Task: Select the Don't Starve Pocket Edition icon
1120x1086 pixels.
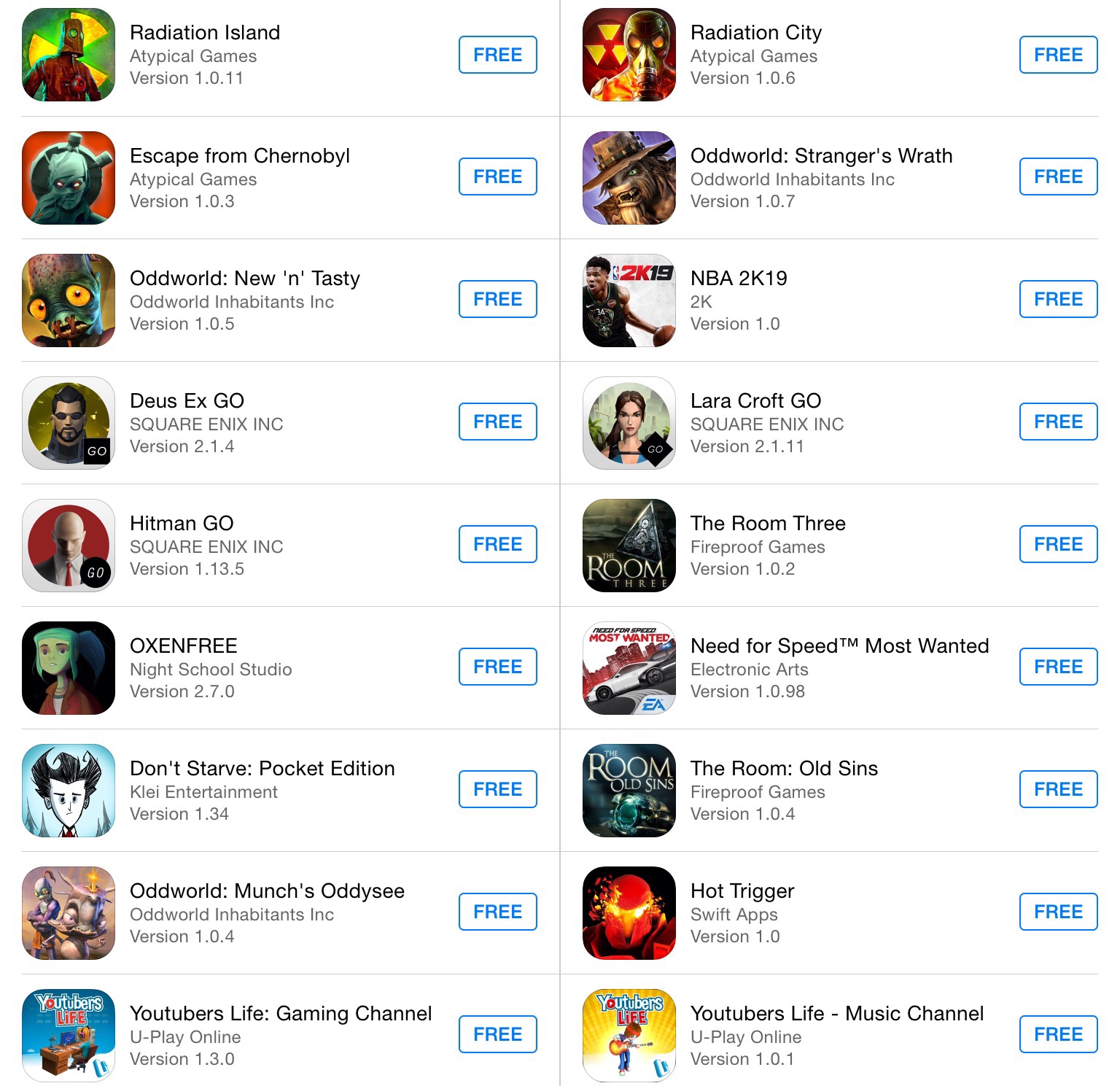Action: coord(69,790)
